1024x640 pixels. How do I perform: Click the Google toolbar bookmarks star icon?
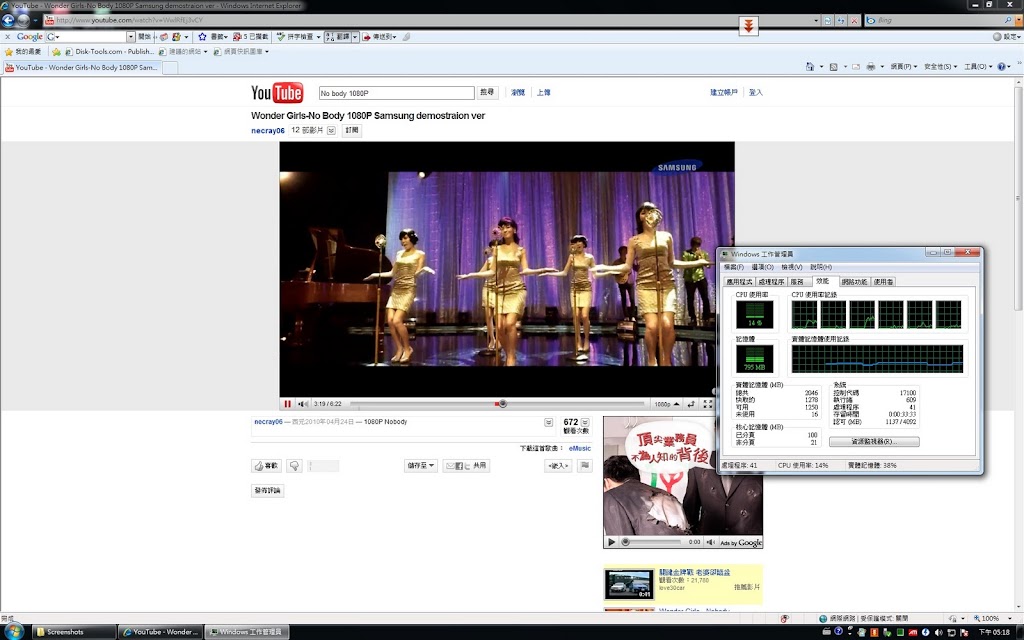coord(202,37)
